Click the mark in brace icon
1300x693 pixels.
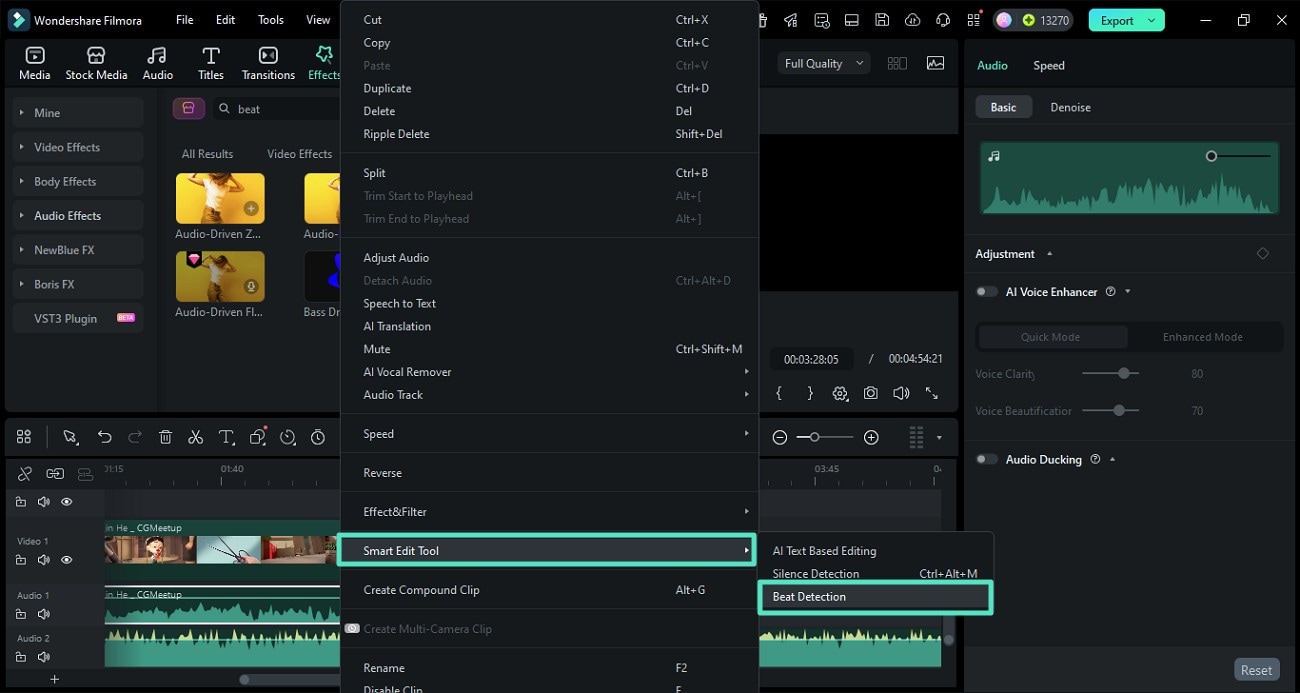779,393
